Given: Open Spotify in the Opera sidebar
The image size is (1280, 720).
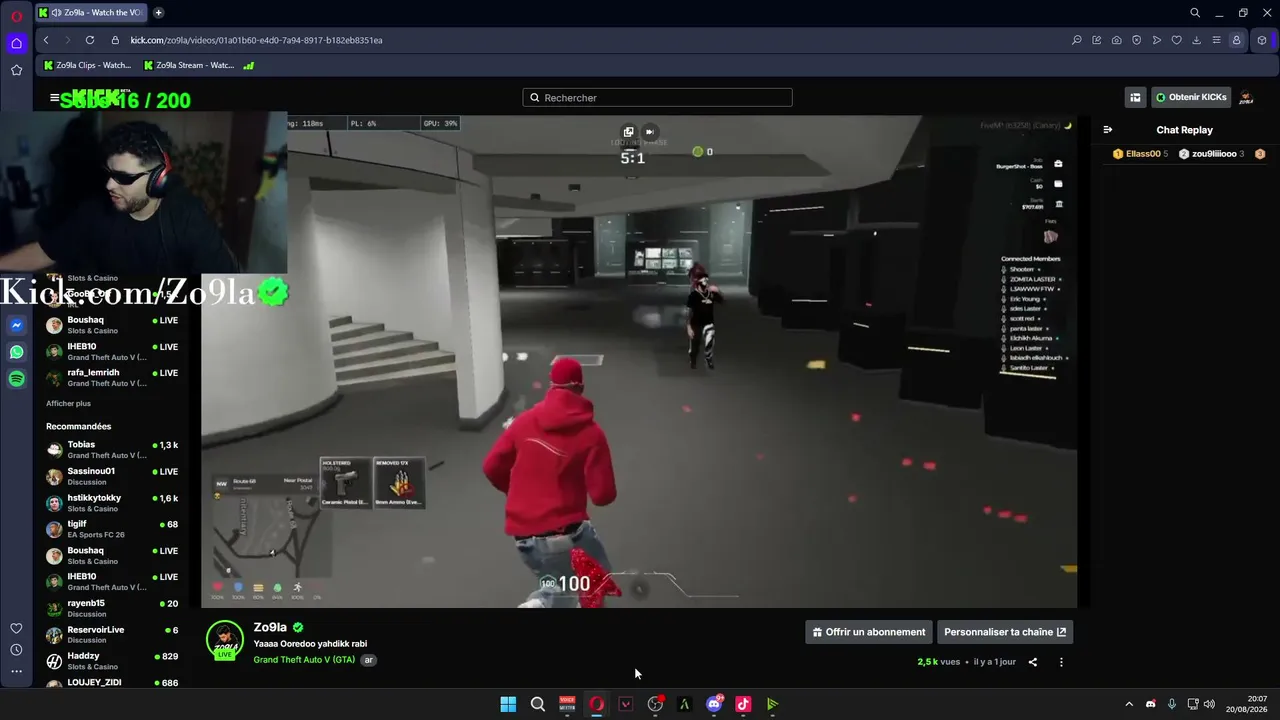Looking at the screenshot, I should 16,379.
